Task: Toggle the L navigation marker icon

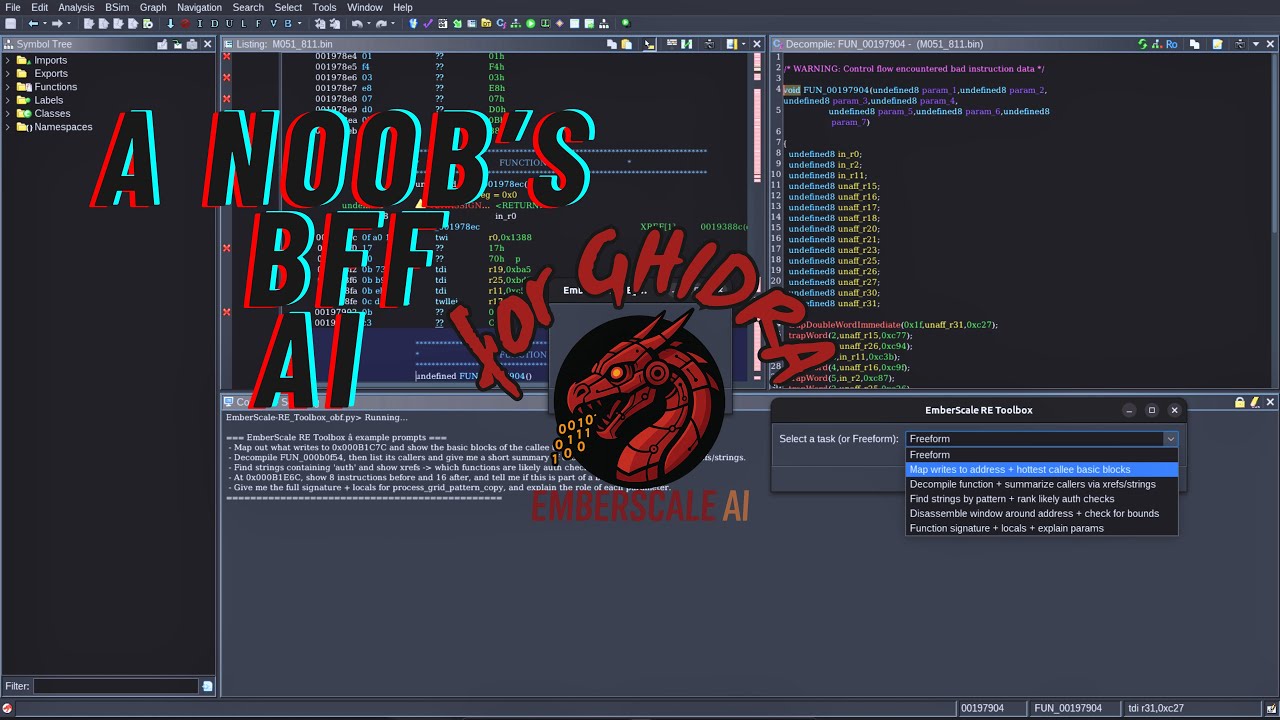Action: click(x=243, y=23)
